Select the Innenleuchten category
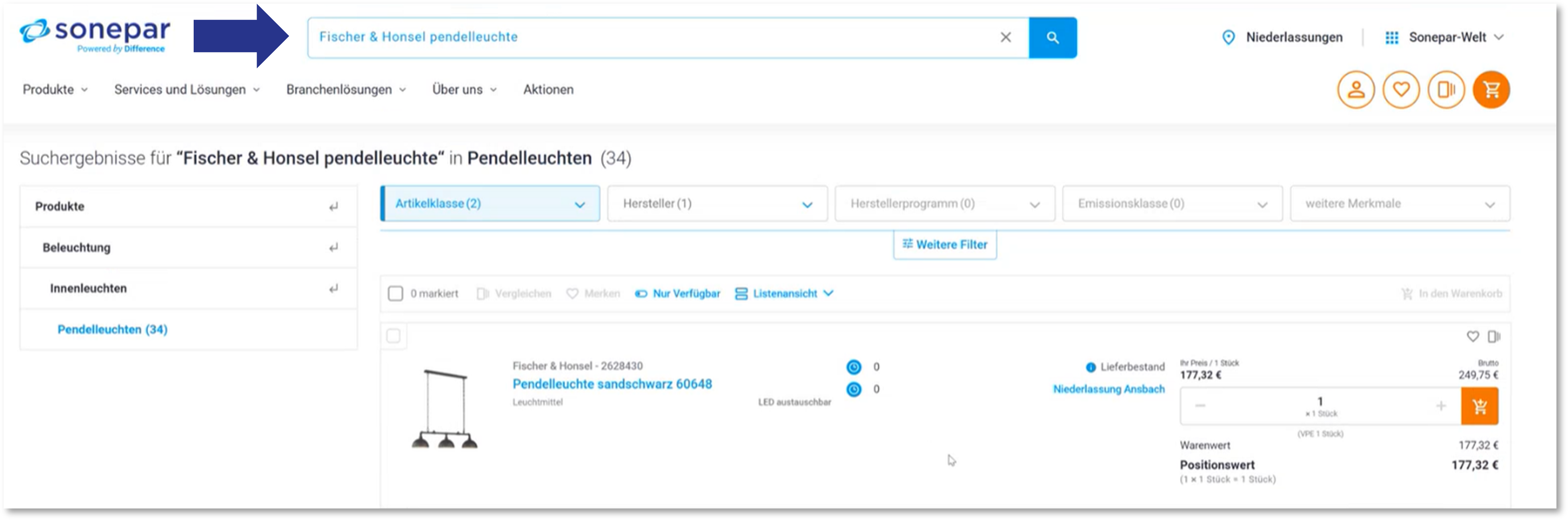Screen dimensions: 1568x520 click(88, 288)
